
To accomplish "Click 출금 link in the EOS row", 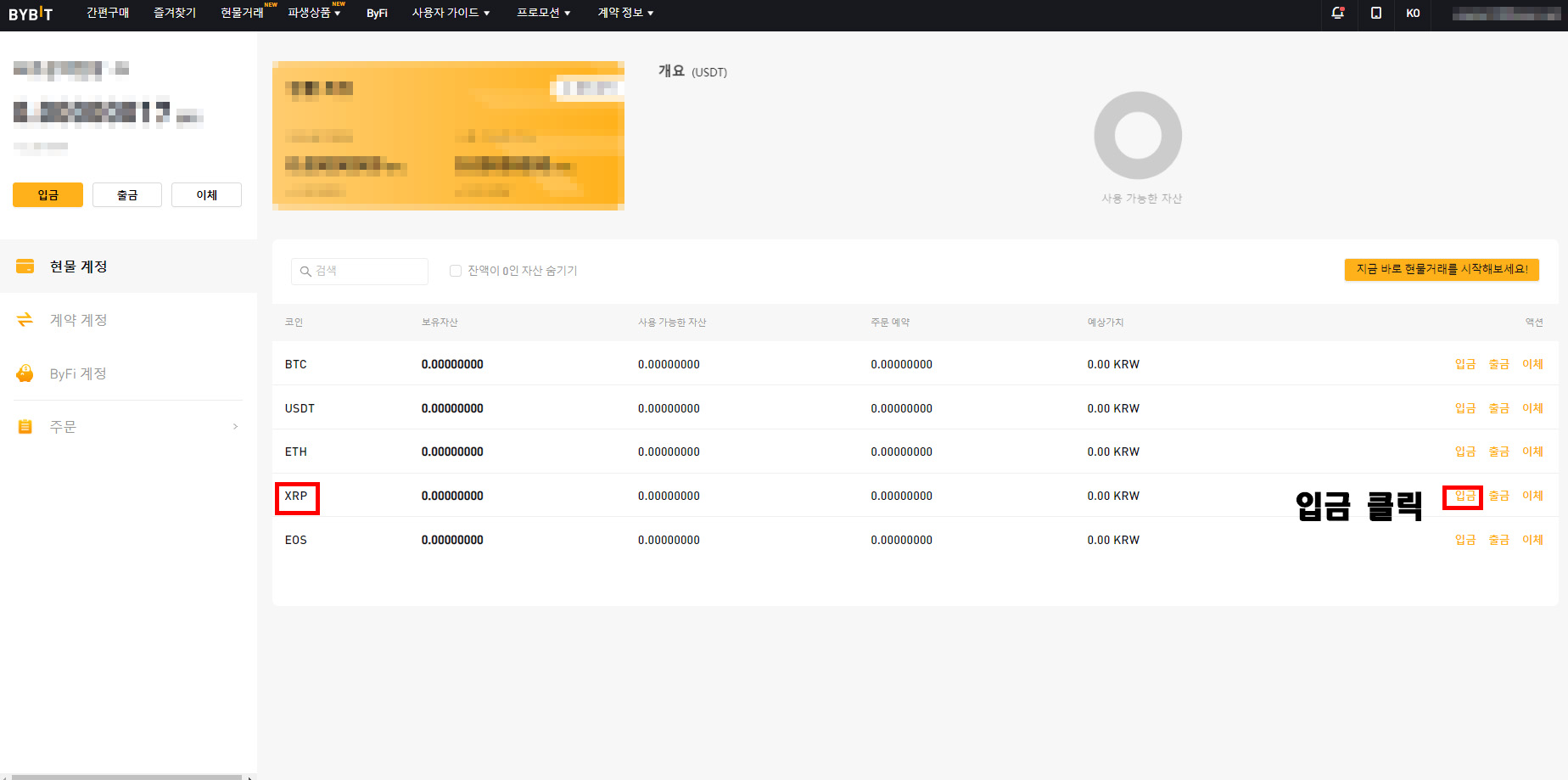I will click(1498, 541).
